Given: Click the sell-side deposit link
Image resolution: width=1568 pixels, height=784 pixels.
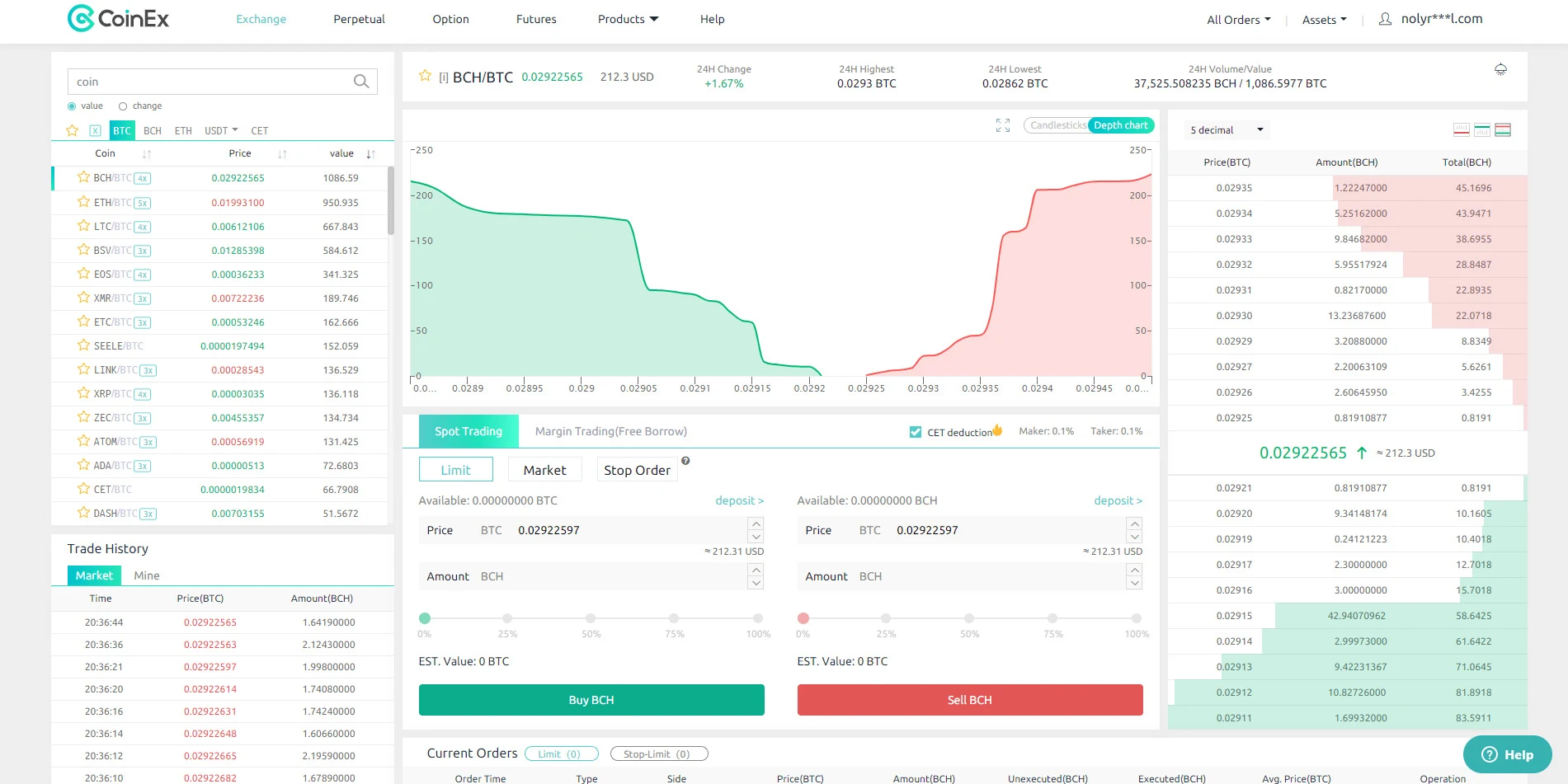Looking at the screenshot, I should 1118,500.
